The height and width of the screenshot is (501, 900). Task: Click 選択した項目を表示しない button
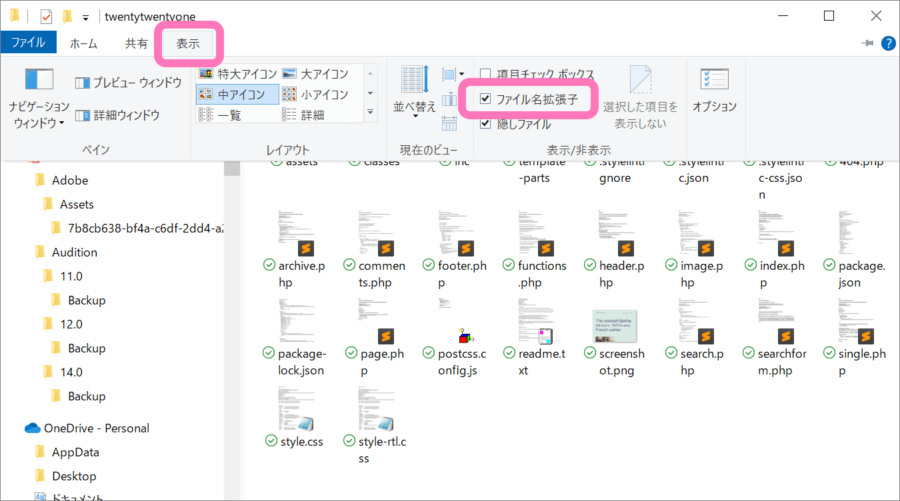[x=640, y=98]
